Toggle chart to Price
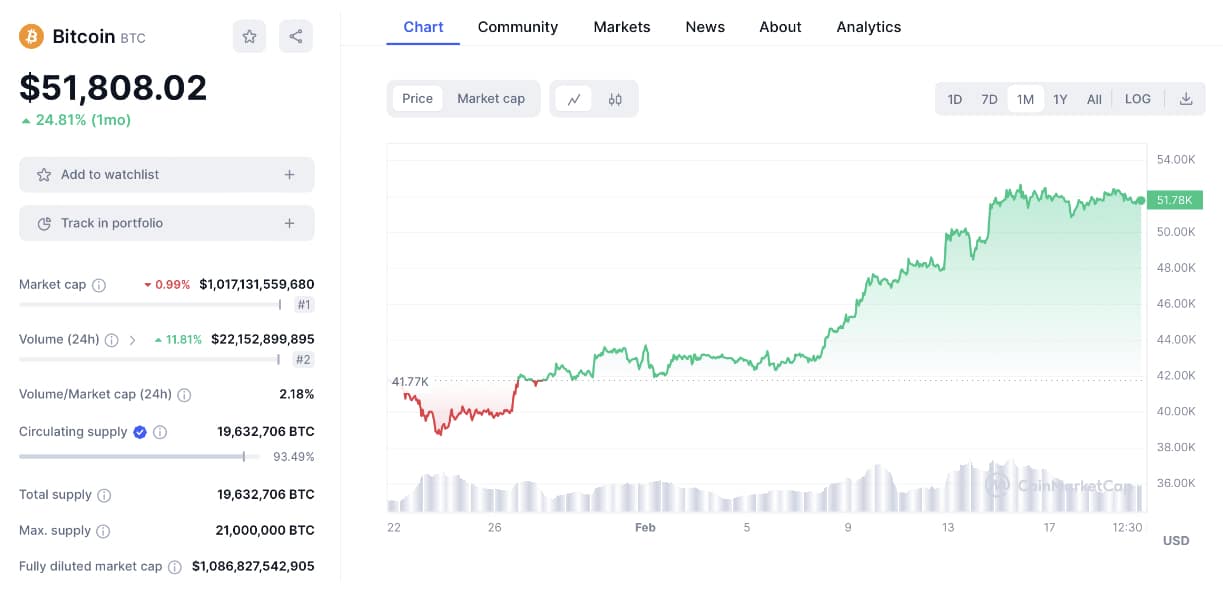The image size is (1223, 598). (417, 99)
